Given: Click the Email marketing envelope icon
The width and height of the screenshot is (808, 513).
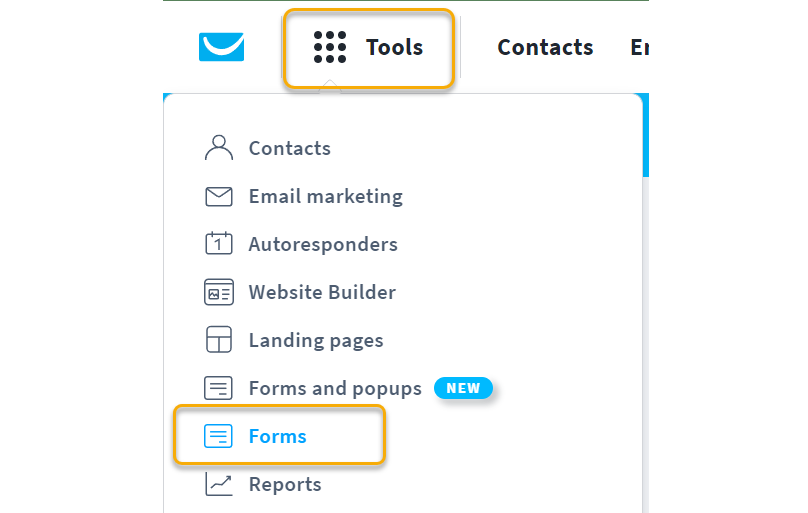Looking at the screenshot, I should 218,196.
